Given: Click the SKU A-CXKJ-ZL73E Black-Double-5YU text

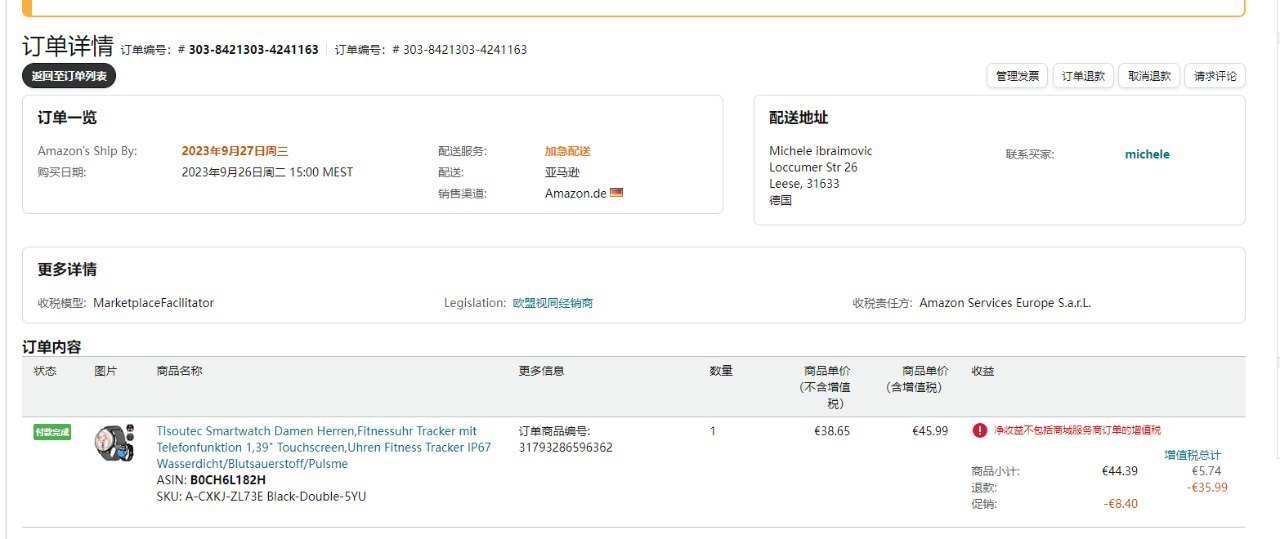Looking at the screenshot, I should pyautogui.click(x=275, y=496).
